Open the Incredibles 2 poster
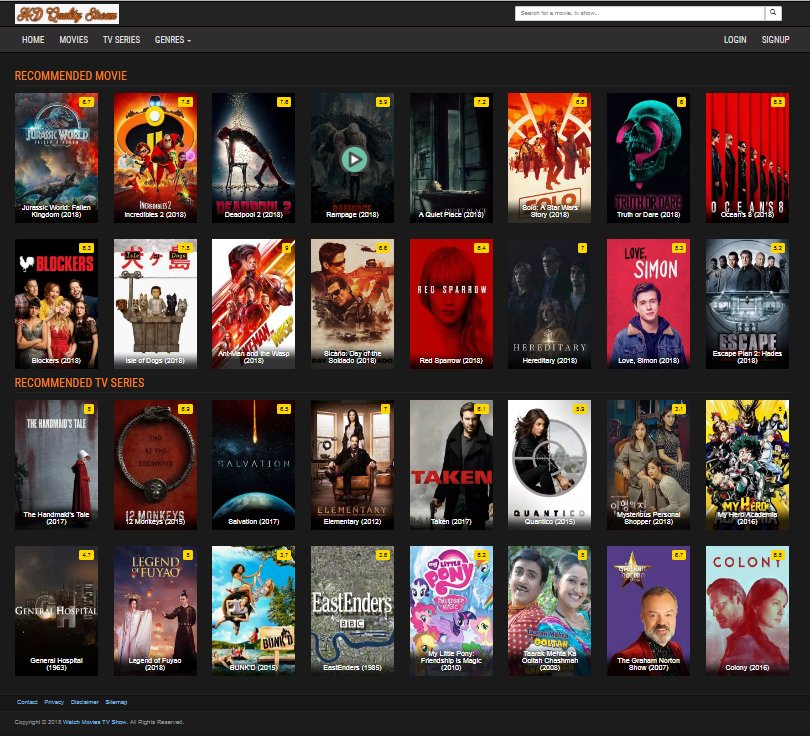The height and width of the screenshot is (736, 810). (x=155, y=158)
